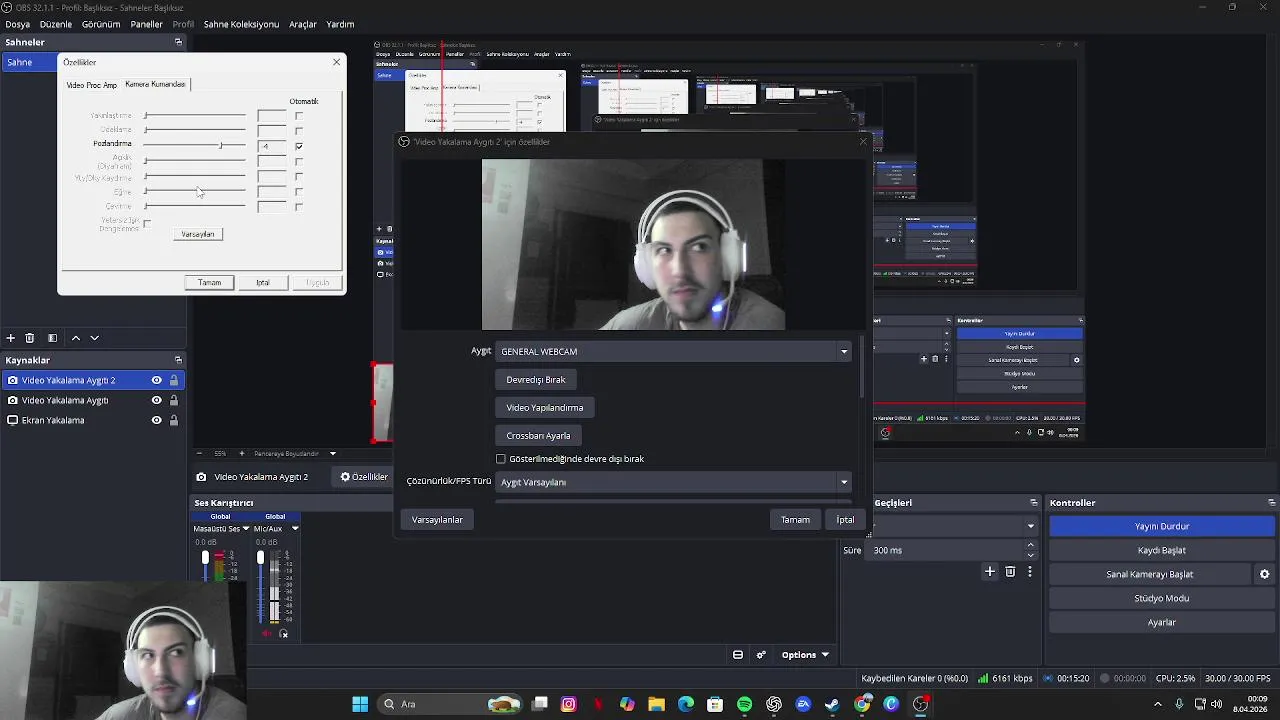The width and height of the screenshot is (1280, 720).
Task: Select the Kamera Kumandası tab
Action: coord(155,84)
